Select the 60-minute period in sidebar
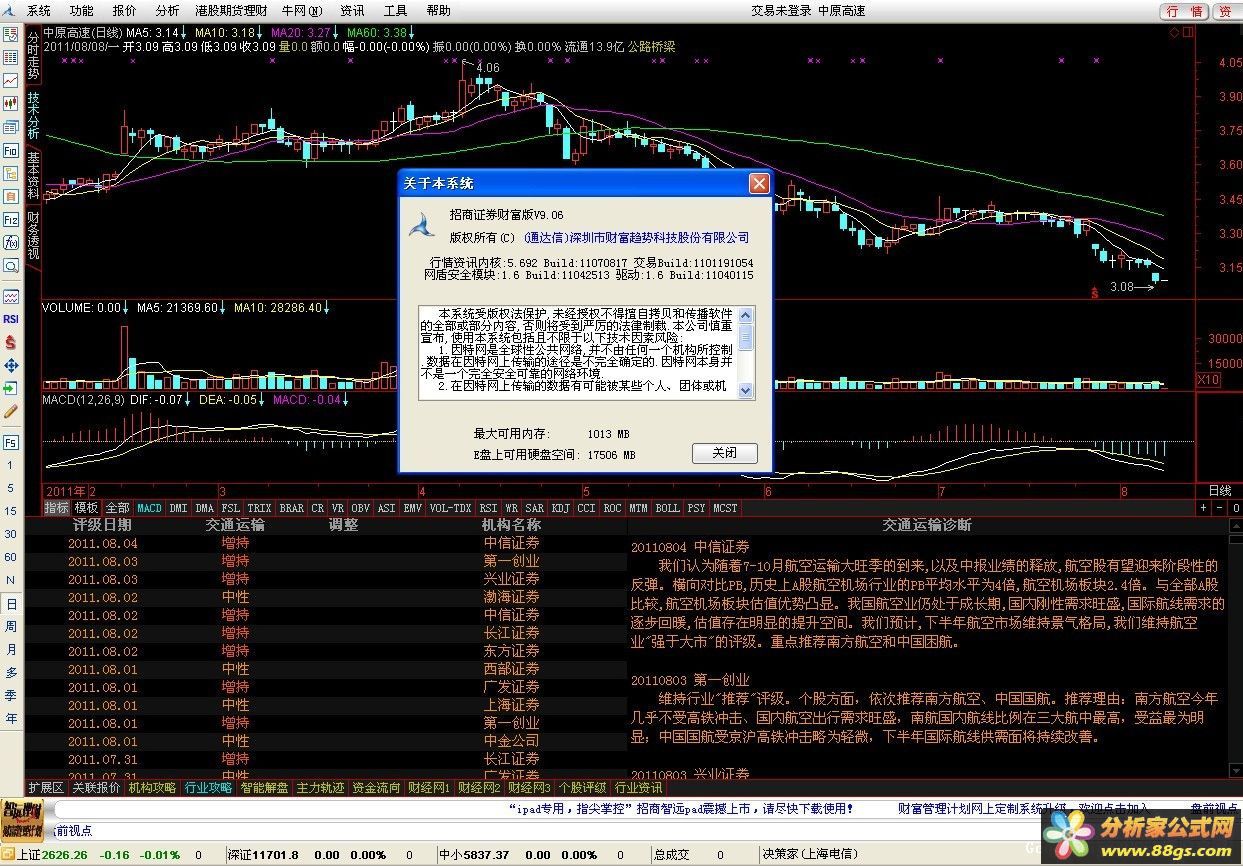Viewport: 1243px width, 866px height. pos(11,557)
